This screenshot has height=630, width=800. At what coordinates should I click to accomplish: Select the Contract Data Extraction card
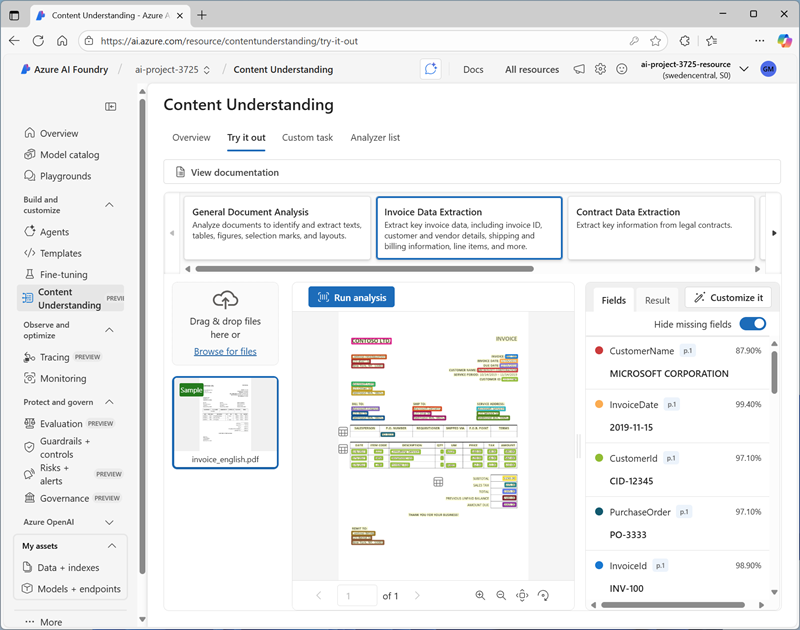point(660,228)
